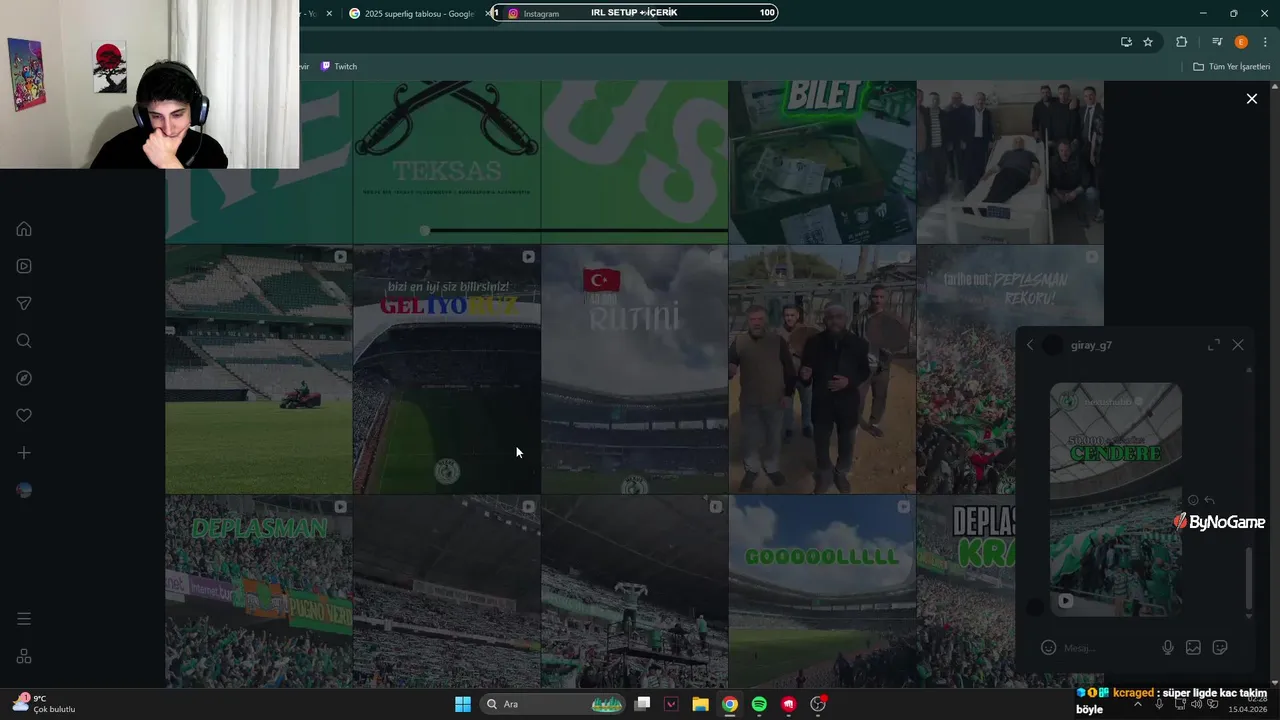Open Task View on the taskbar
1280x720 pixels.
(642, 704)
